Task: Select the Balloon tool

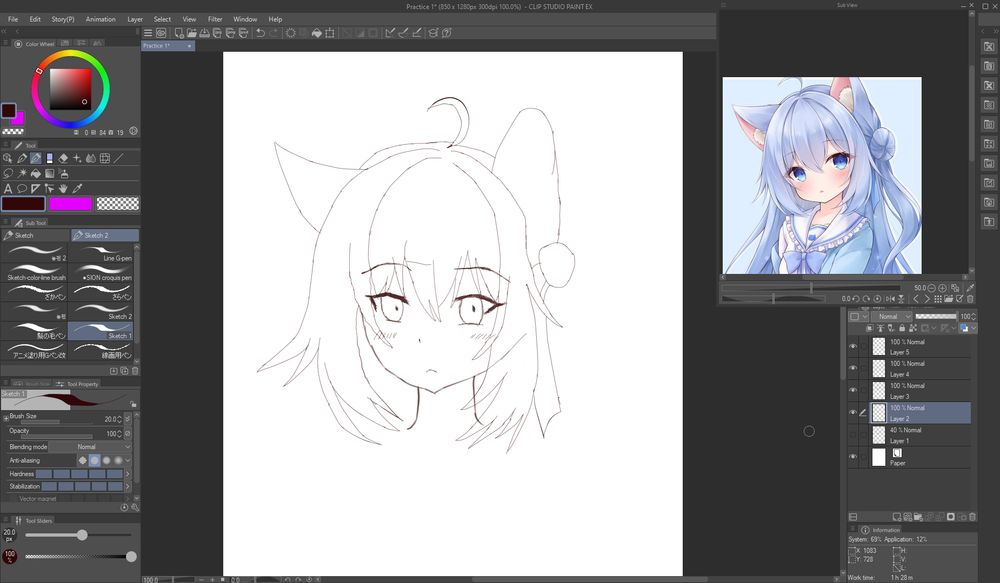Action: point(22,189)
